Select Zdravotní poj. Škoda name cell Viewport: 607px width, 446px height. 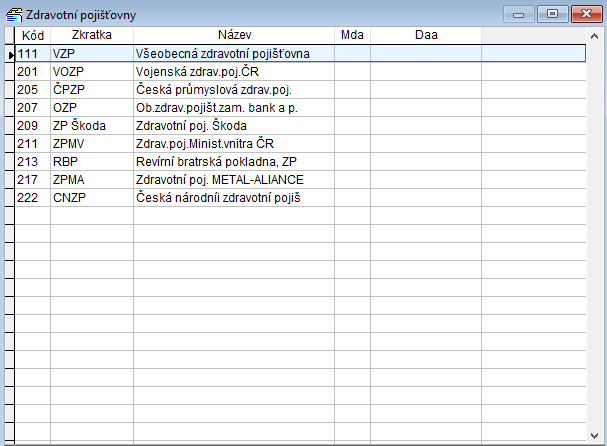click(234, 126)
